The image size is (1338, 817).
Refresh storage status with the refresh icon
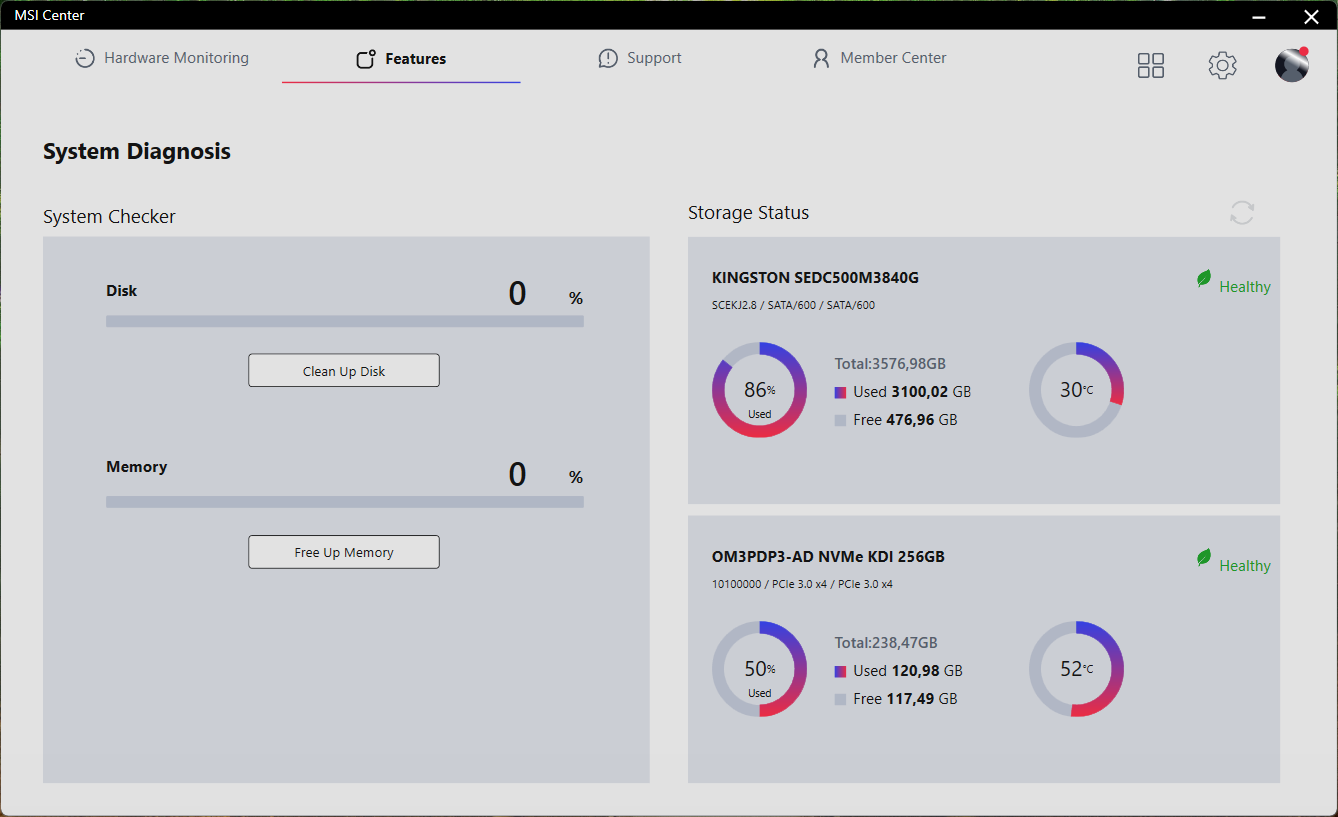tap(1242, 213)
